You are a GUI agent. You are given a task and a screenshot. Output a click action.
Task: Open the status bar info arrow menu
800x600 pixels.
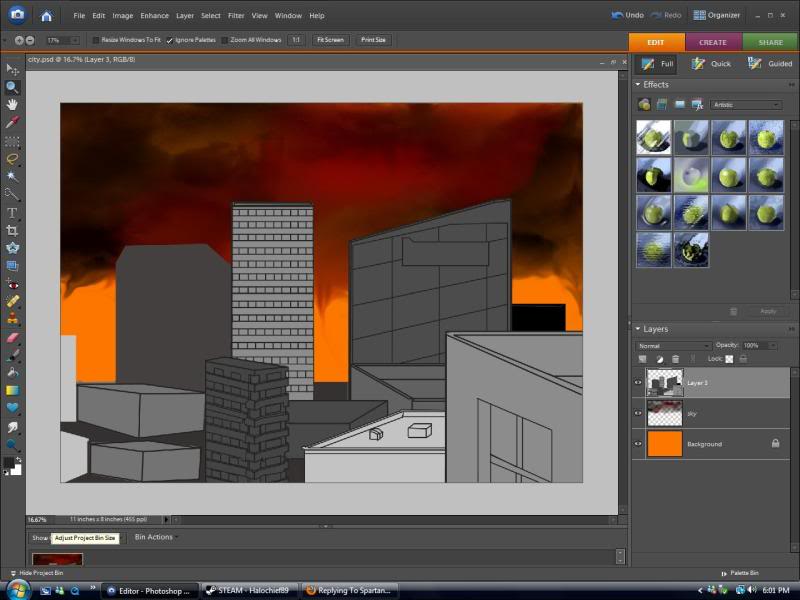coord(166,519)
